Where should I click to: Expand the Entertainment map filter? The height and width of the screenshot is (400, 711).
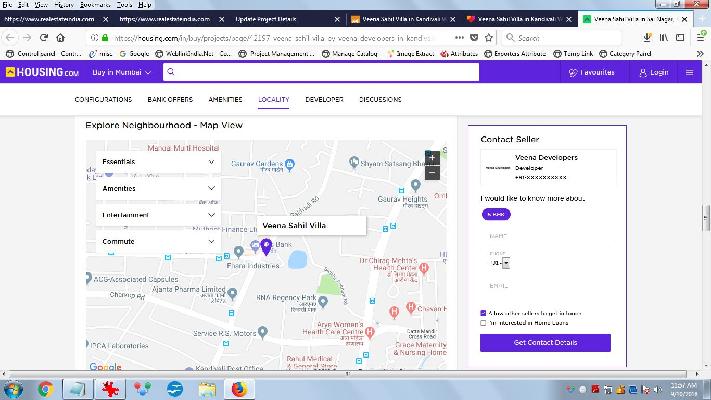[x=158, y=215]
